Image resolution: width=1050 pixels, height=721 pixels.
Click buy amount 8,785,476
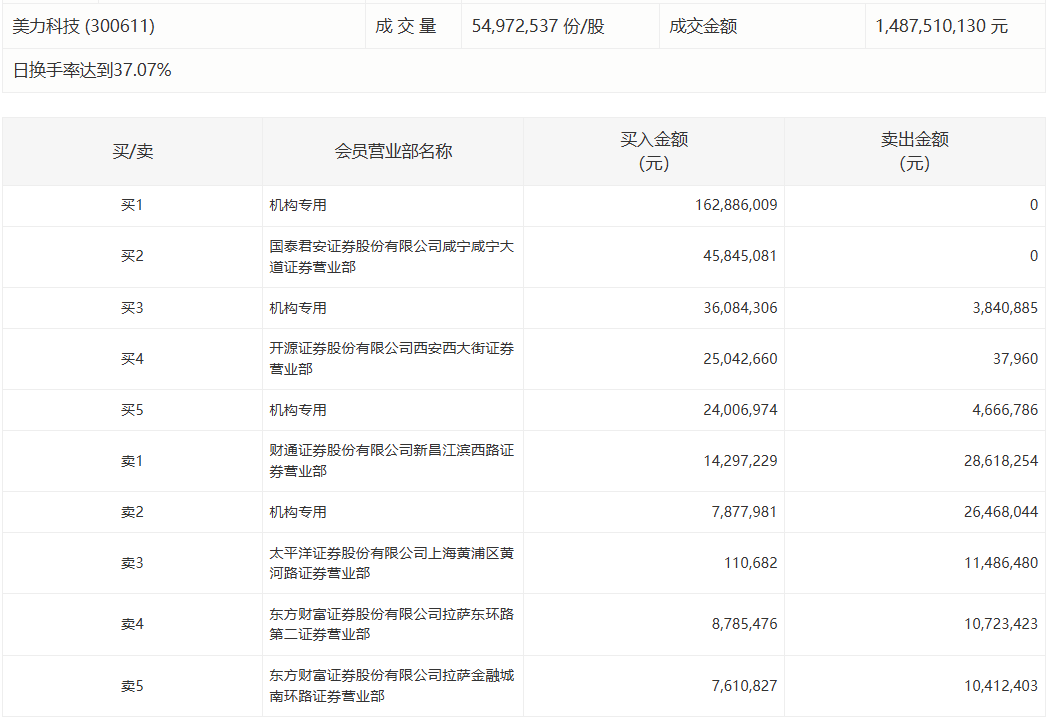(x=744, y=624)
